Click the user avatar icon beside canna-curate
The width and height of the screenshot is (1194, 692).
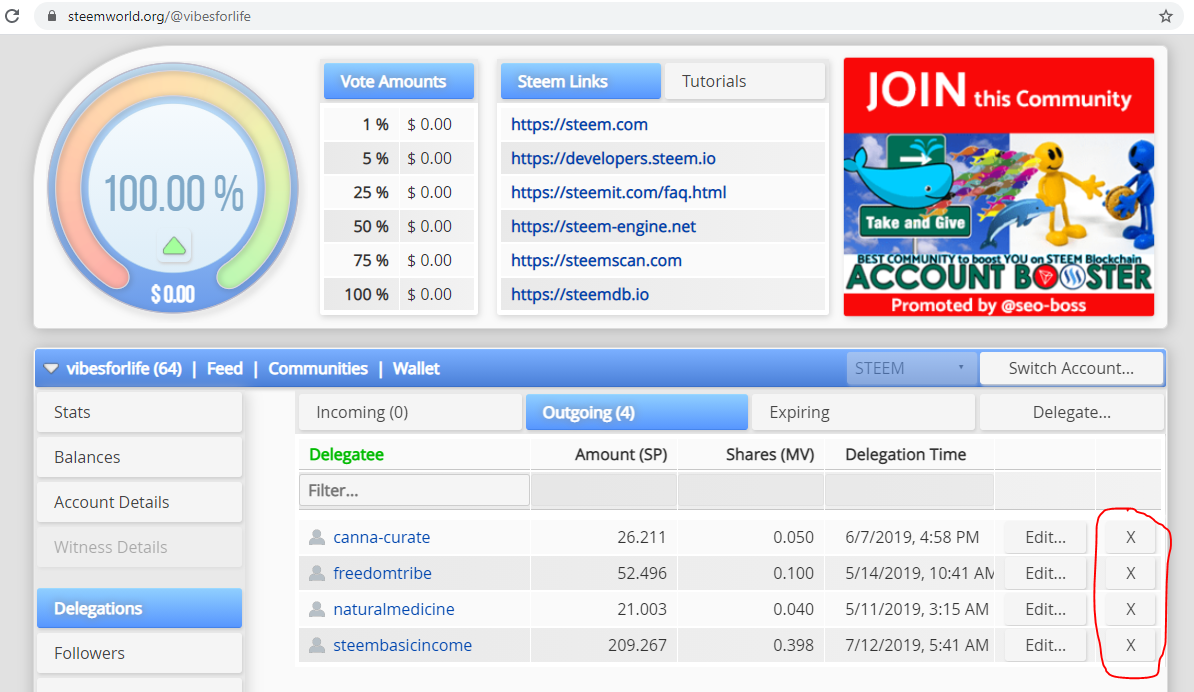[317, 537]
